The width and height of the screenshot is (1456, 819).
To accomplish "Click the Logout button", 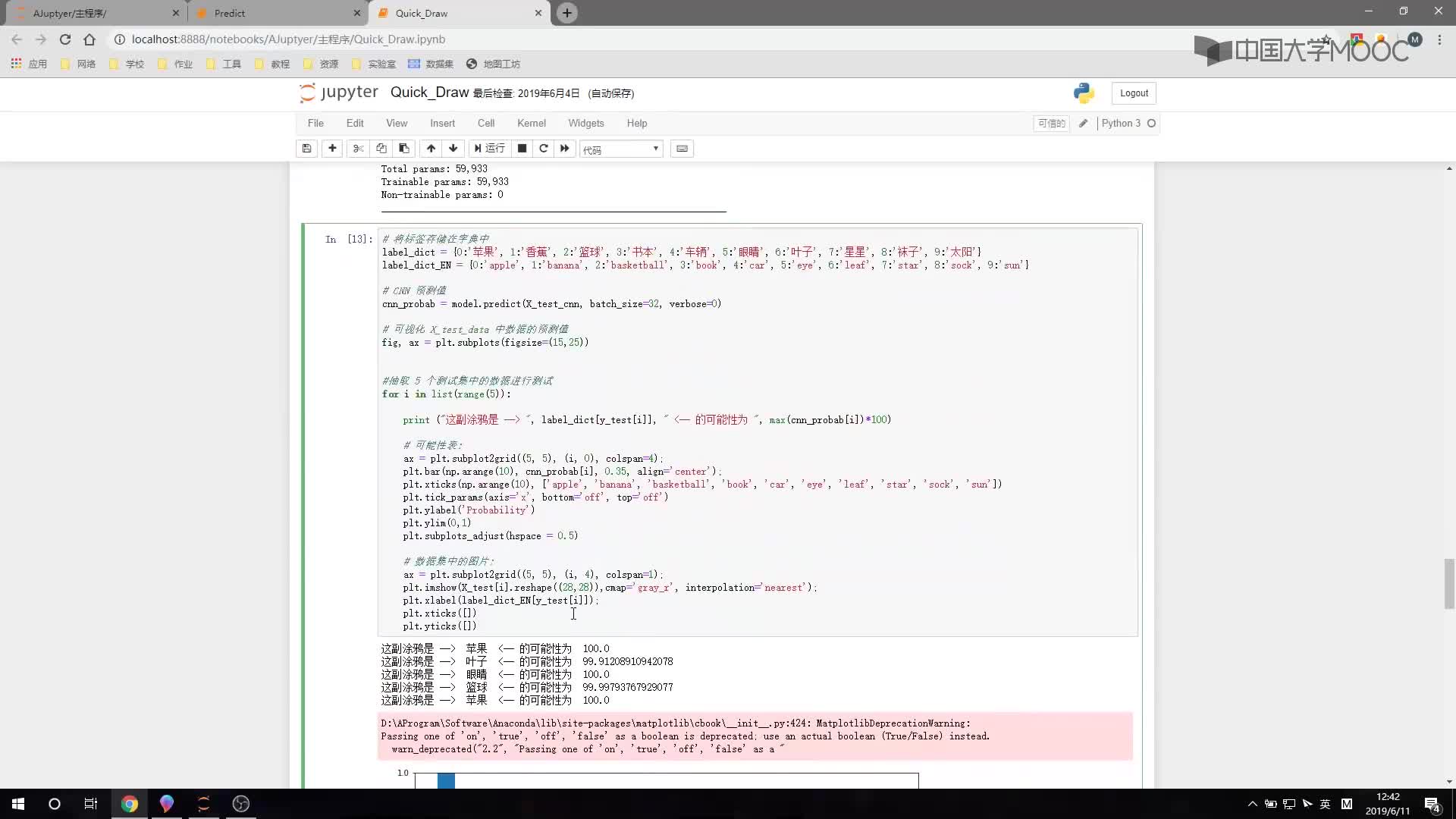I will [x=1134, y=93].
